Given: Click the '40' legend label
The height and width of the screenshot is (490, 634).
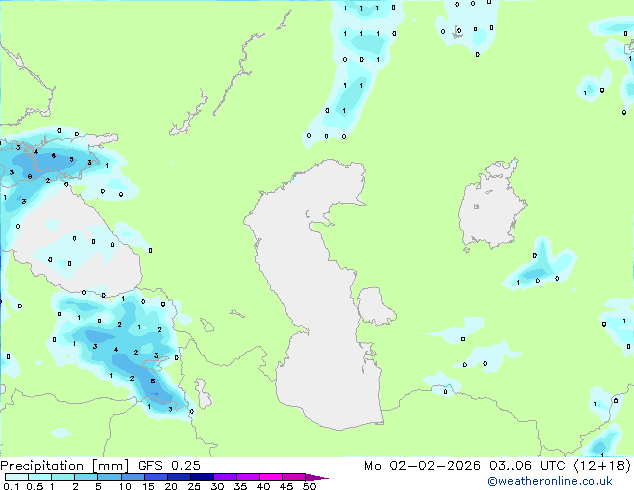Looking at the screenshot, I should coord(263,486).
